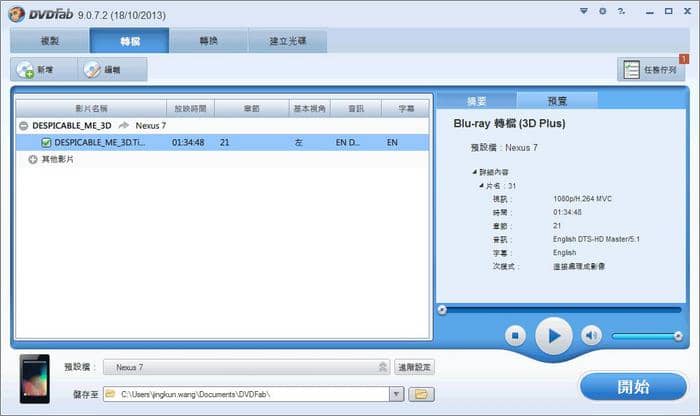Select the highlighted Ripper tab
The image size is (700, 416).
(x=129, y=41)
